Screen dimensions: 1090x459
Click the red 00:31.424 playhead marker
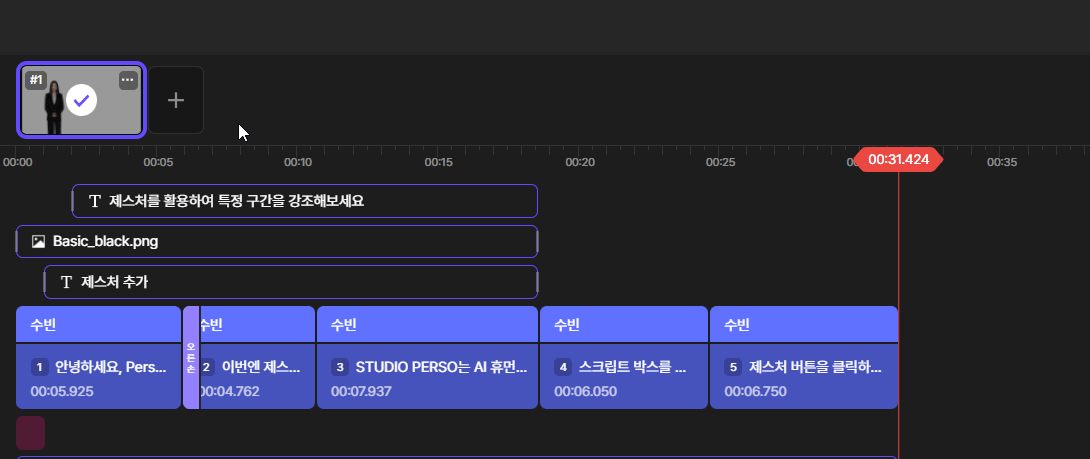pos(898,160)
